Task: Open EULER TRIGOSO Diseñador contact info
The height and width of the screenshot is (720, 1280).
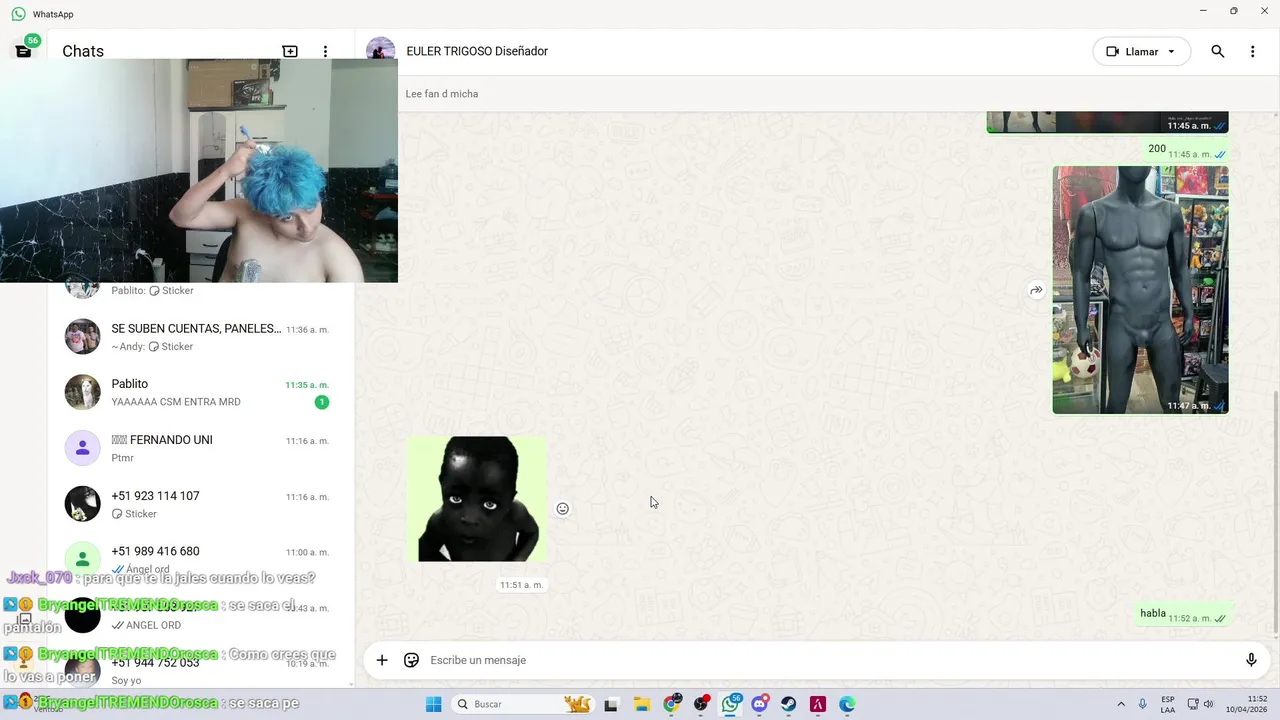Action: (x=477, y=51)
